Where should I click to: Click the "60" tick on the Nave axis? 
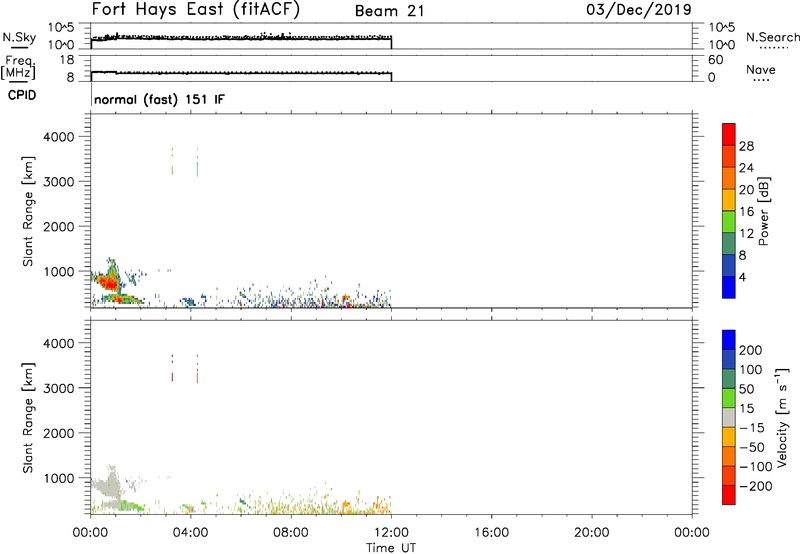716,60
